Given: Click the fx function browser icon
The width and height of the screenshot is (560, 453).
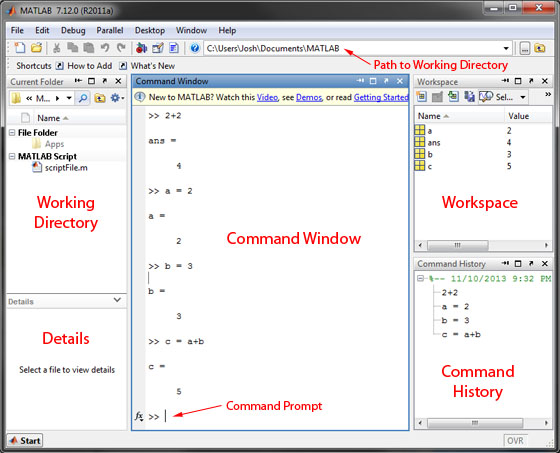Looking at the screenshot, I should (139, 417).
